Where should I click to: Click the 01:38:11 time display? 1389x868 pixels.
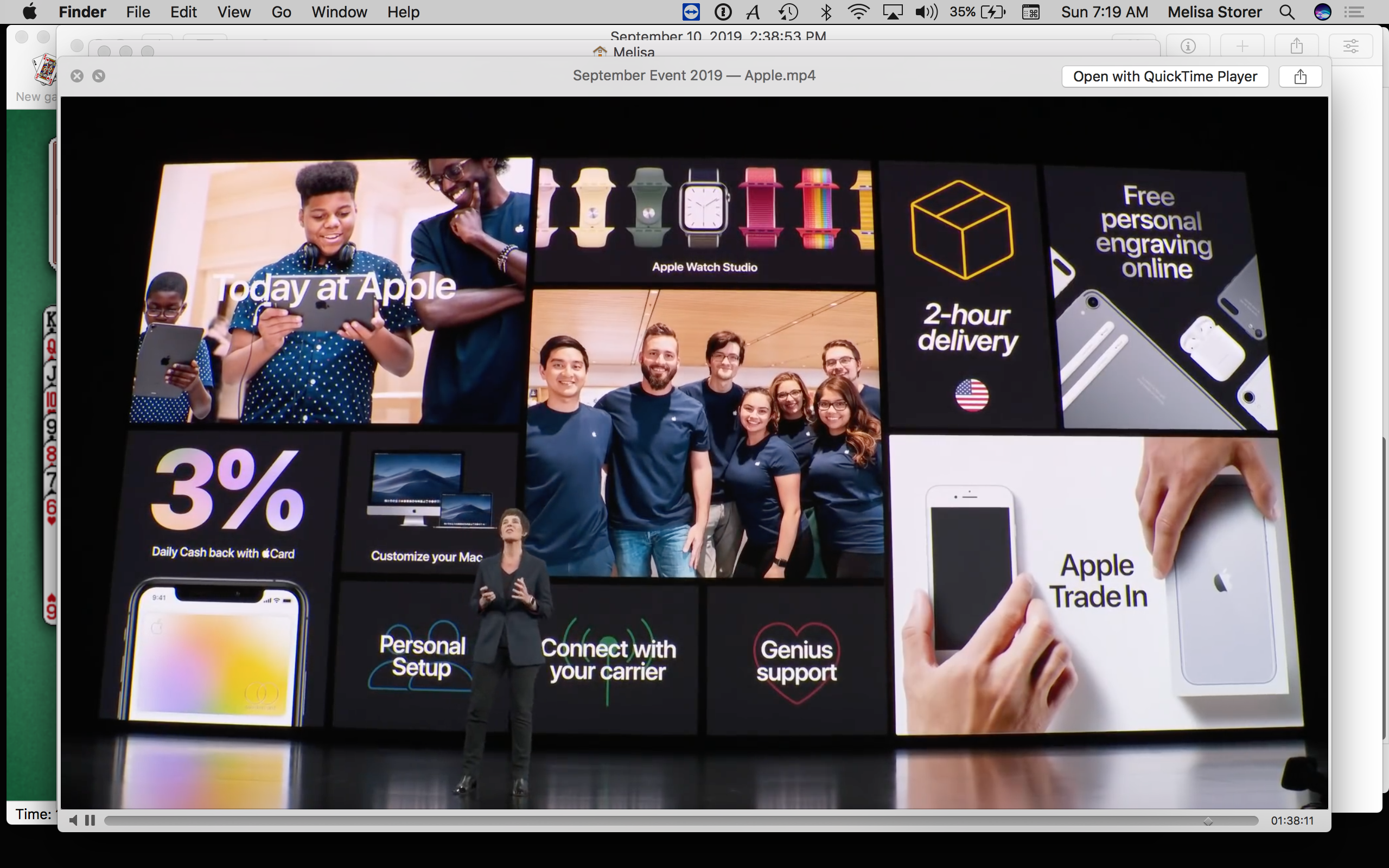pos(1292,821)
